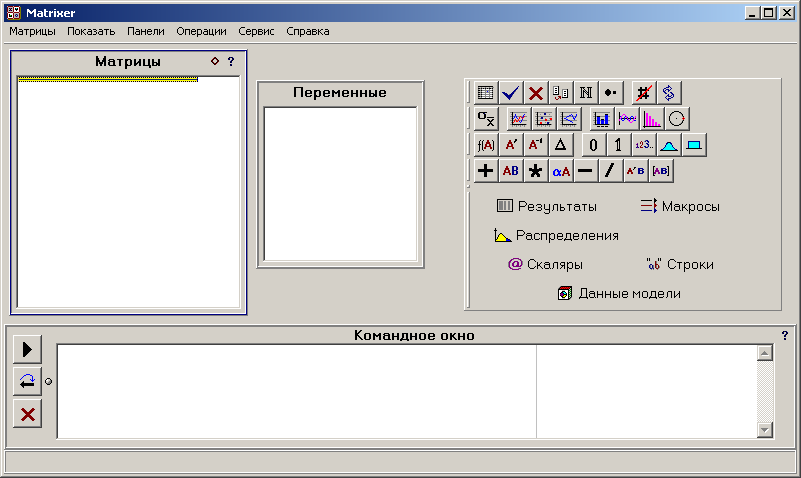801x478 pixels.
Task: Open the blue bar chart icon
Action: (602, 118)
